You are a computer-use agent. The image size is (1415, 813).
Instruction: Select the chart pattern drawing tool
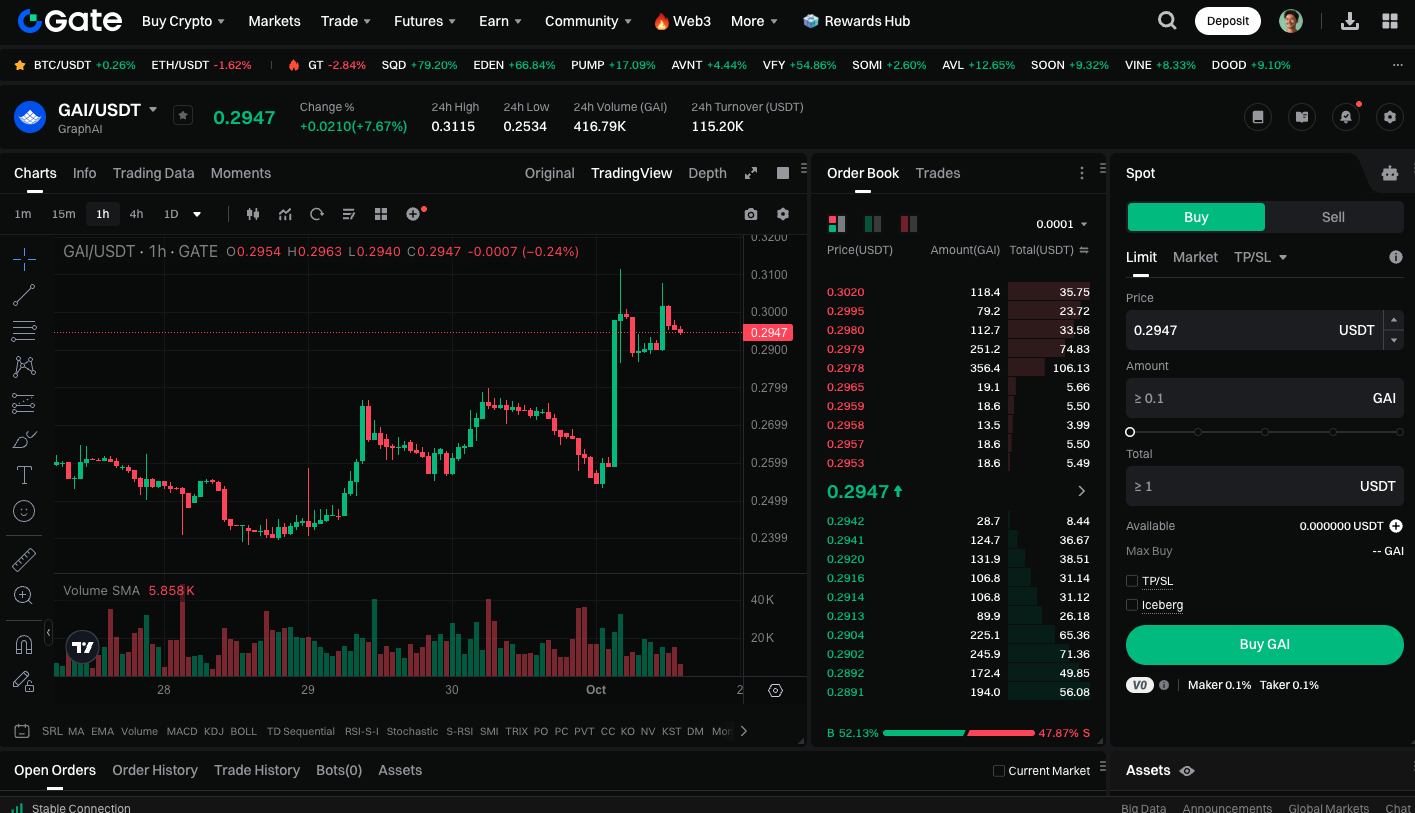tap(24, 367)
